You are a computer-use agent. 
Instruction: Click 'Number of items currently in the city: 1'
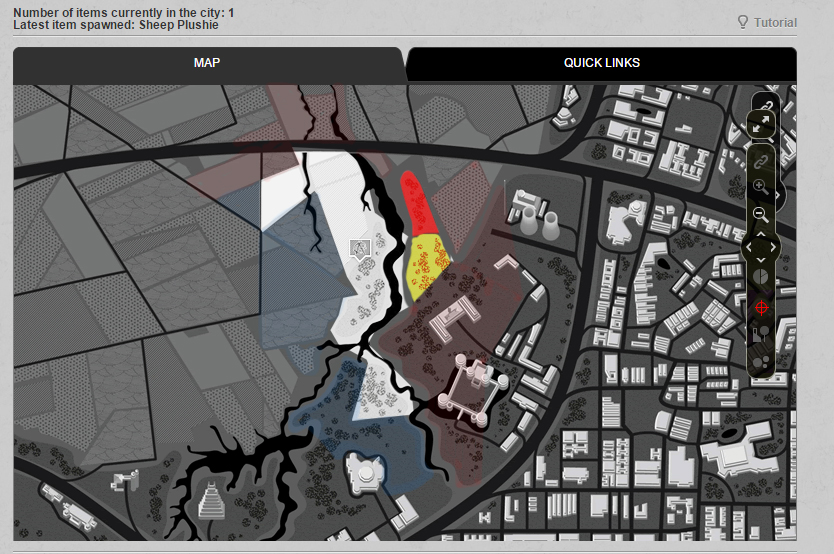(x=123, y=12)
